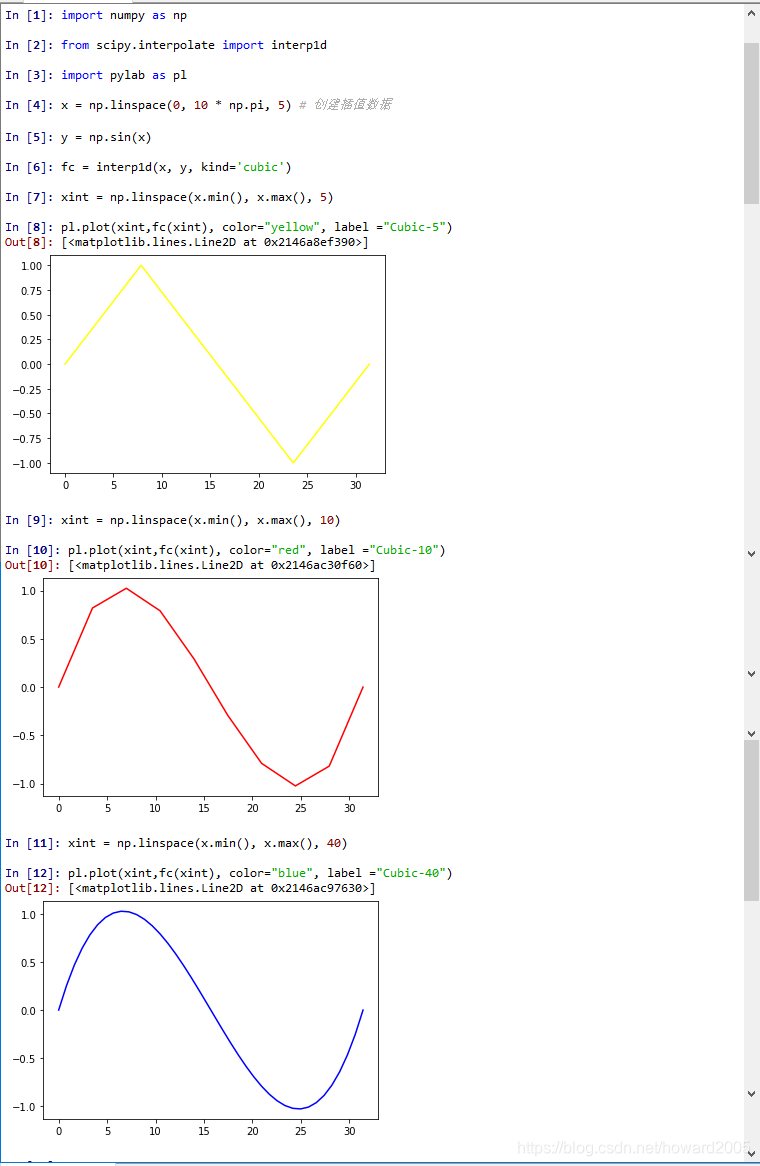
Task: Click the 'x = np.linspace(0, 10 * np.pi, 5)' line
Action: 176,106
